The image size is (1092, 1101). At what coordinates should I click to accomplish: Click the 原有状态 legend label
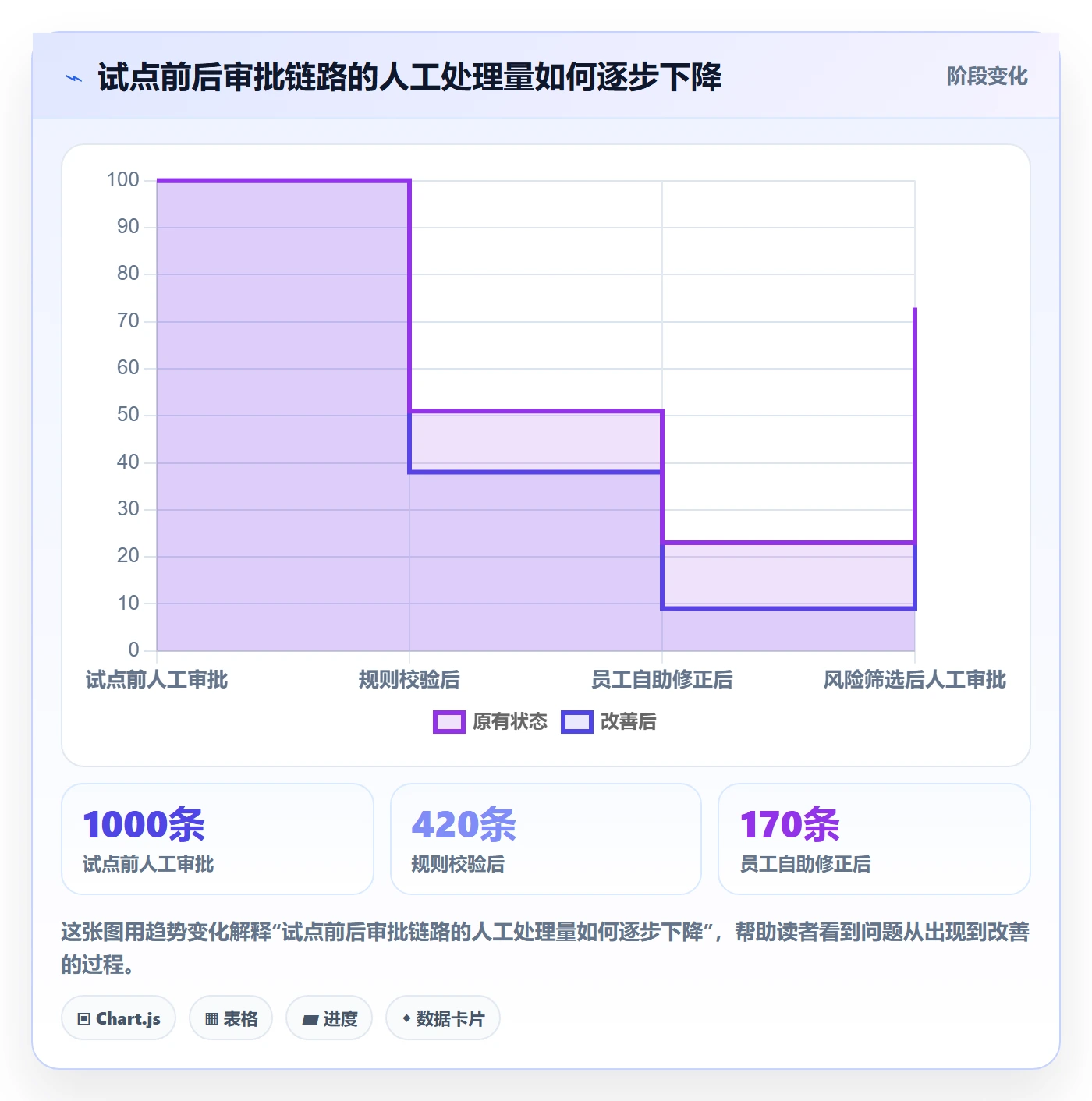click(510, 722)
